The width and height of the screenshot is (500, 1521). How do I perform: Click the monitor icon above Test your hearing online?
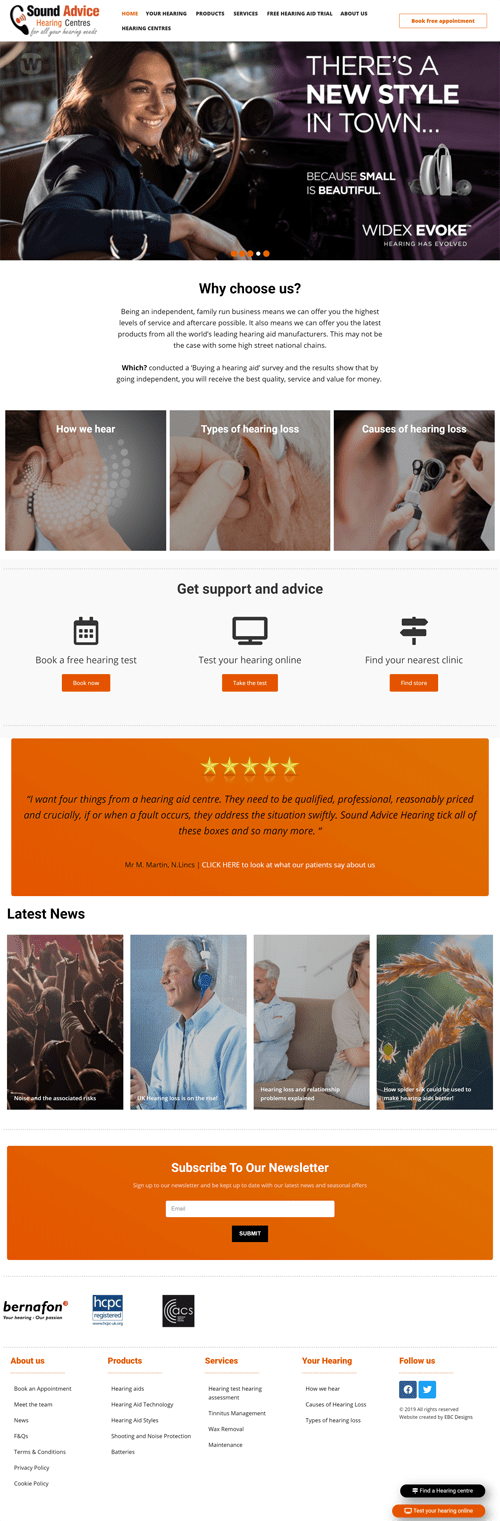pyautogui.click(x=250, y=631)
